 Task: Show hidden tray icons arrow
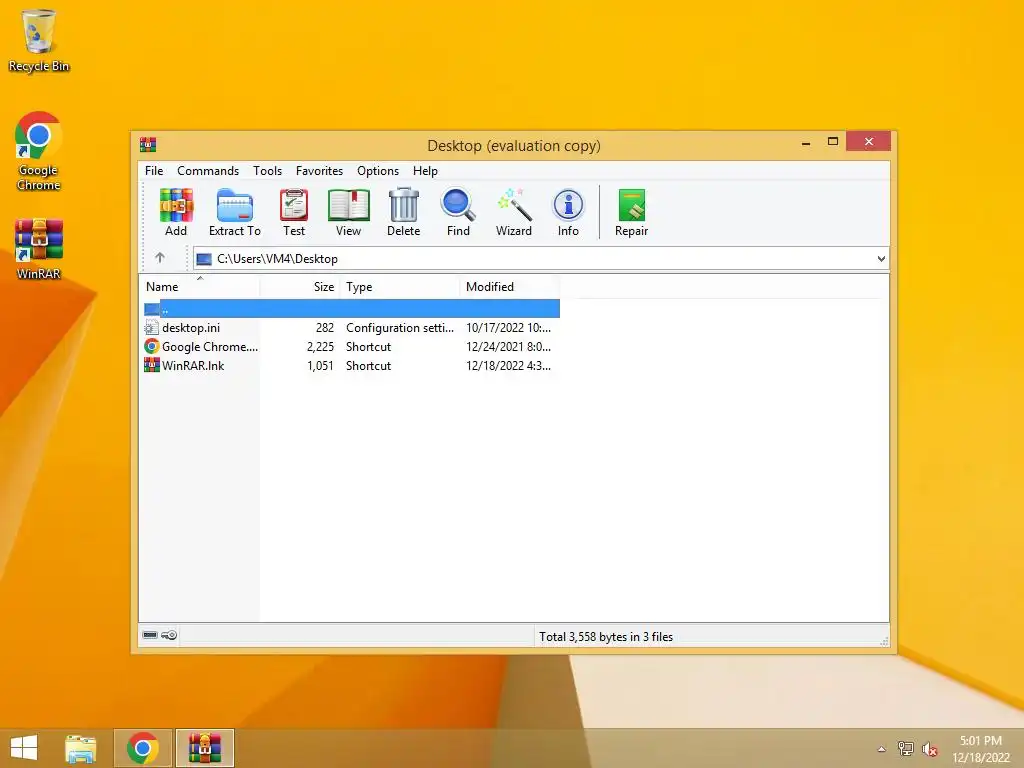(882, 749)
